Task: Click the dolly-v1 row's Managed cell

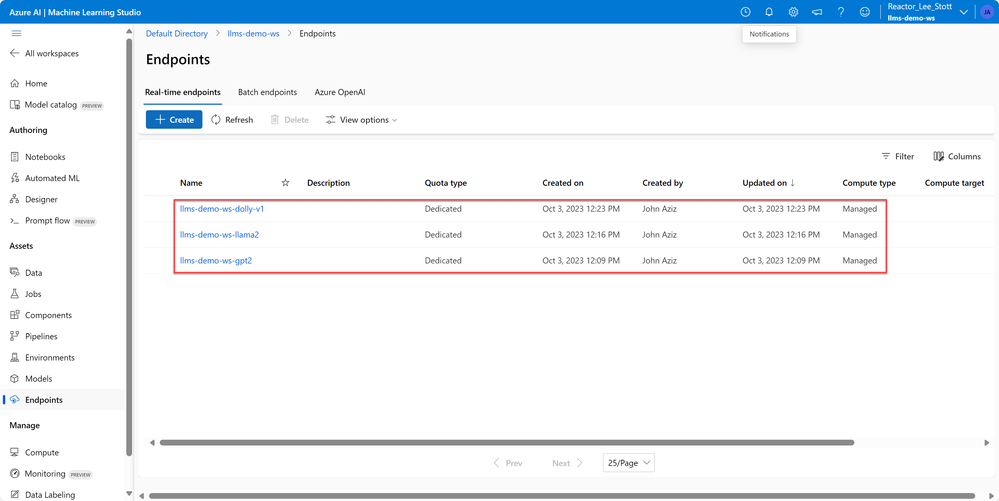Action: [859, 209]
